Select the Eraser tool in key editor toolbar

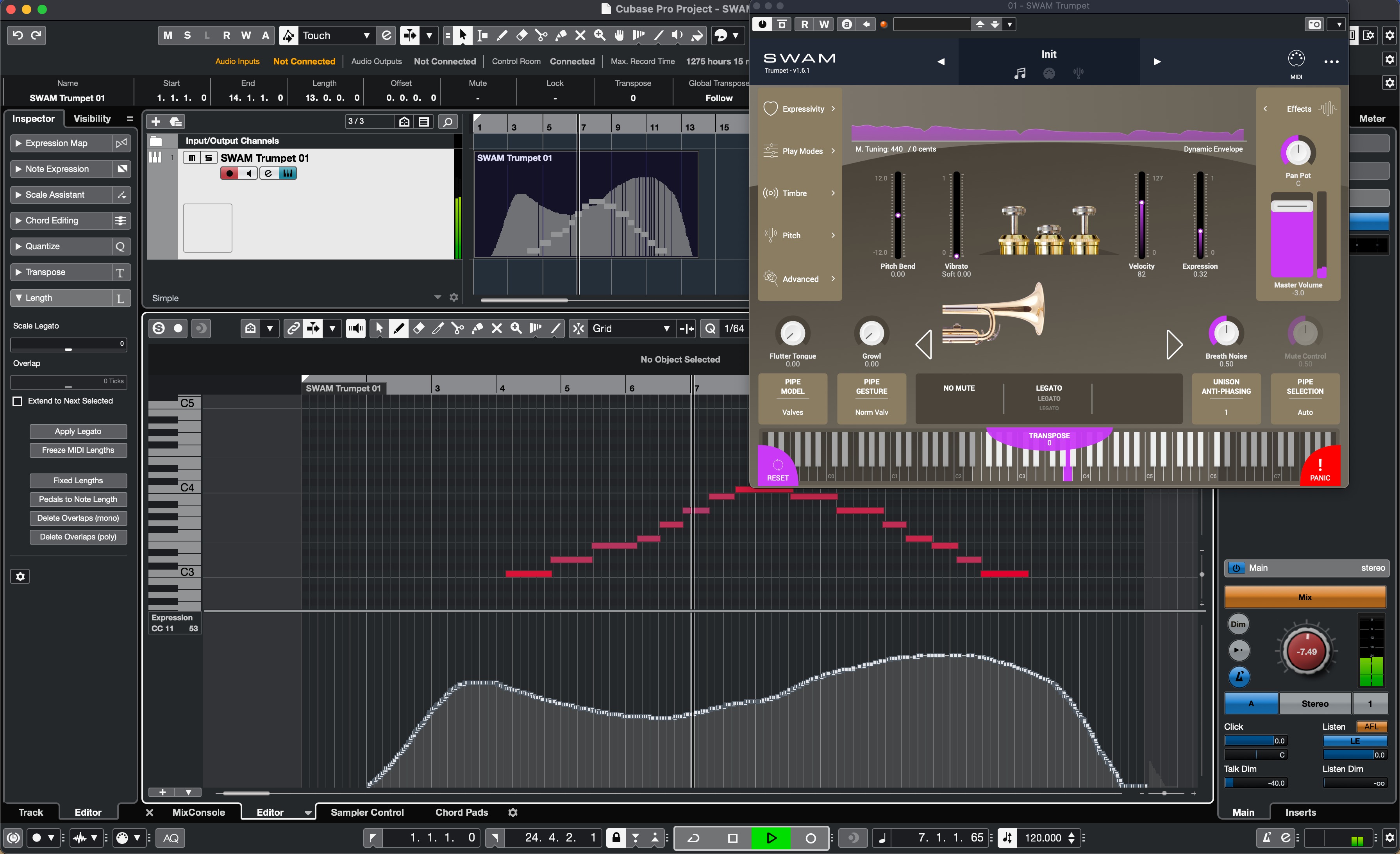419,329
